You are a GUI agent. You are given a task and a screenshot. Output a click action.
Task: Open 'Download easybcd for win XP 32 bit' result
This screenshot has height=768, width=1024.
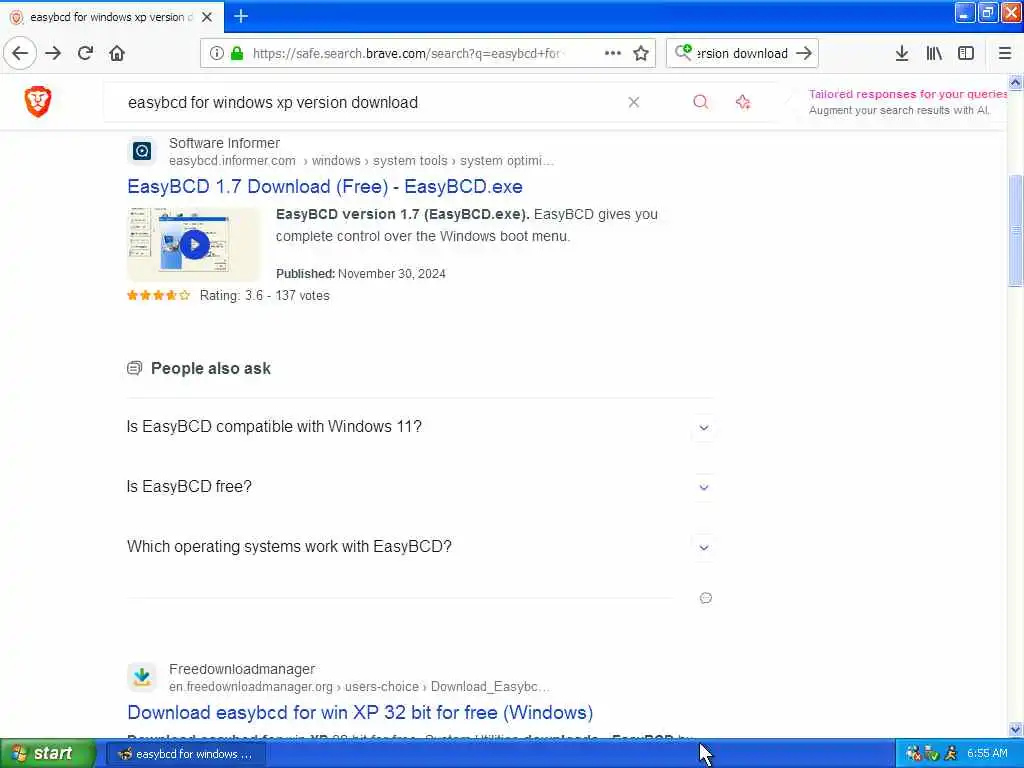point(360,712)
